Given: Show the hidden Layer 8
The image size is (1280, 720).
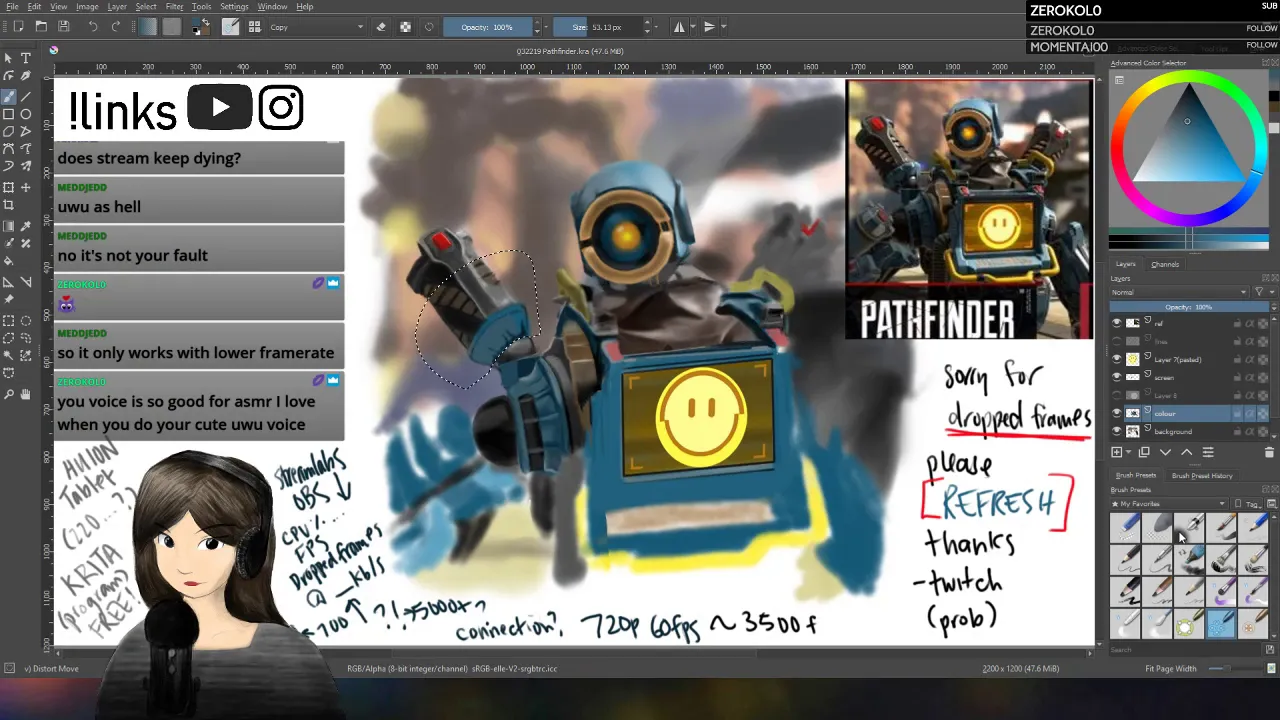Looking at the screenshot, I should pyautogui.click(x=1116, y=395).
